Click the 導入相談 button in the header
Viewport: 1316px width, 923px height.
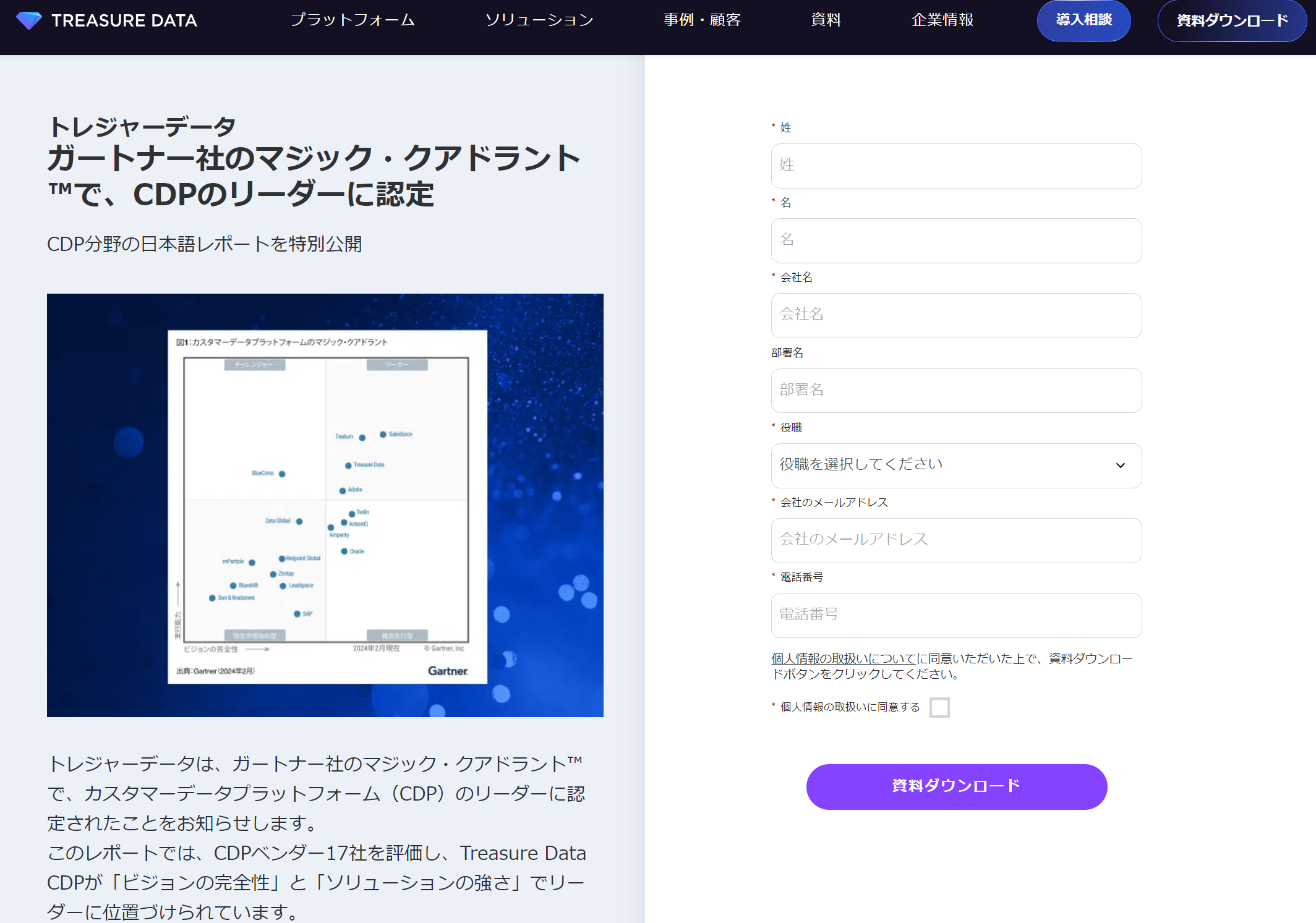click(x=1083, y=20)
